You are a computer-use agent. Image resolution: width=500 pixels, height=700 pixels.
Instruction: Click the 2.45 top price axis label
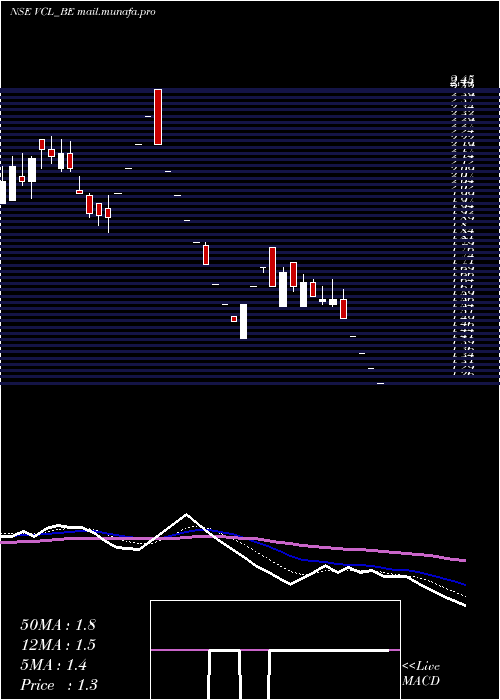462,81
